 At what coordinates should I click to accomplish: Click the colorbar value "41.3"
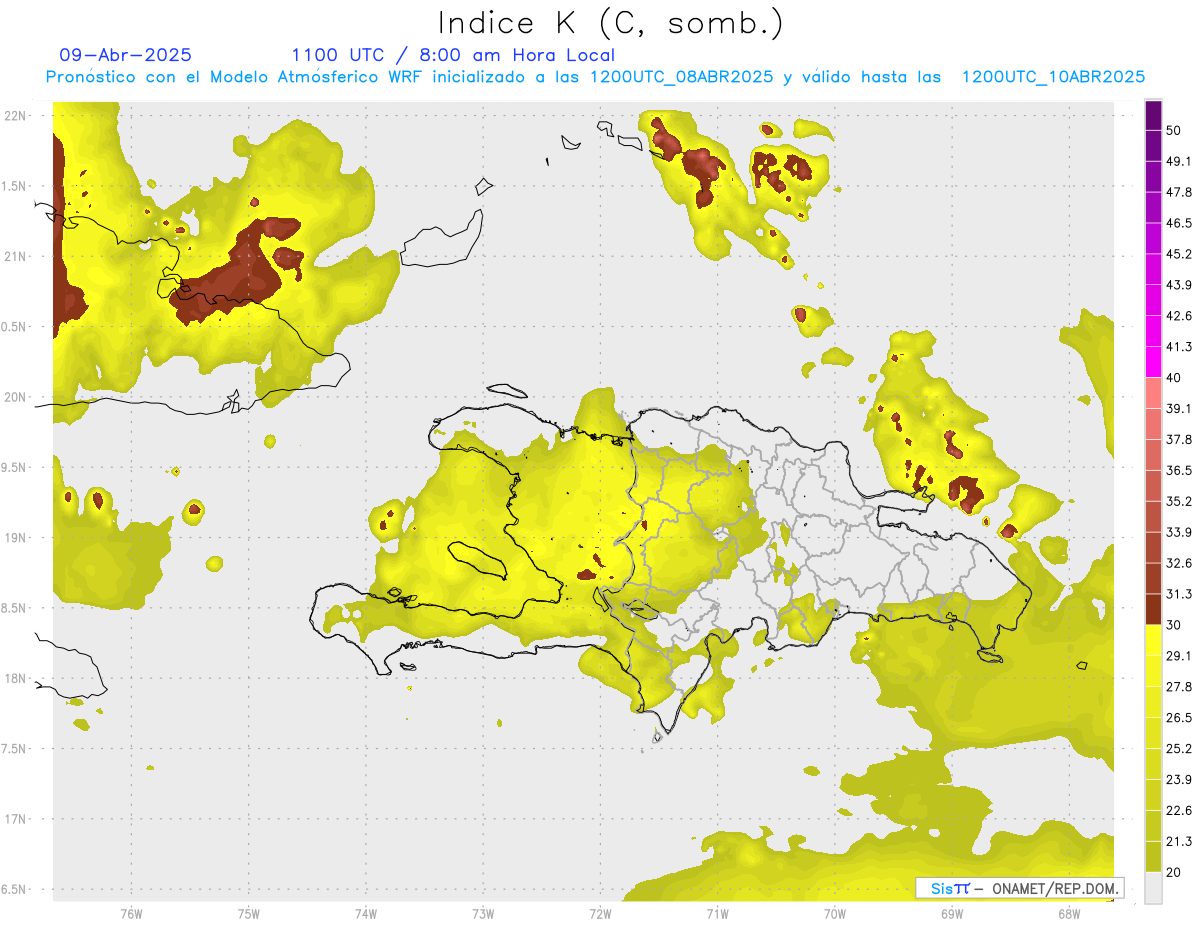click(x=1179, y=347)
